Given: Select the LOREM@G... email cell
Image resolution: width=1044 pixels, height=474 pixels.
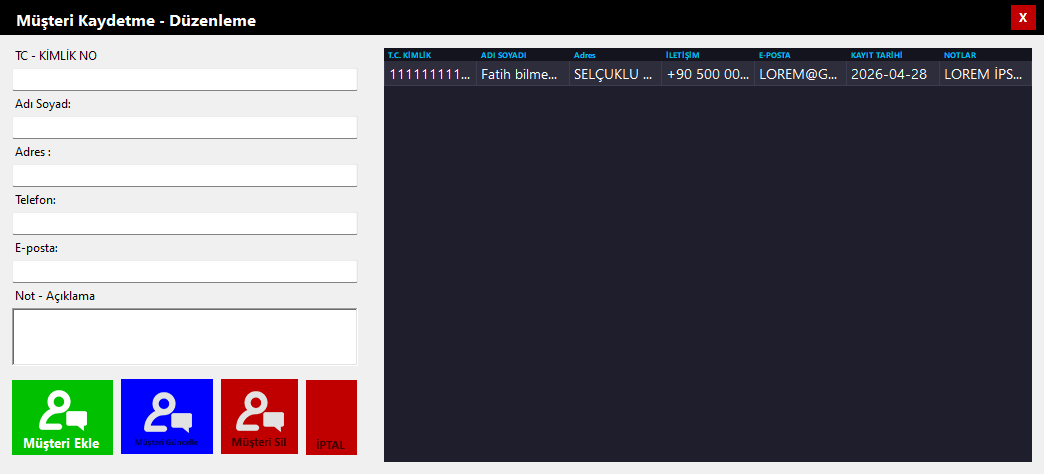Looking at the screenshot, I should coord(800,74).
